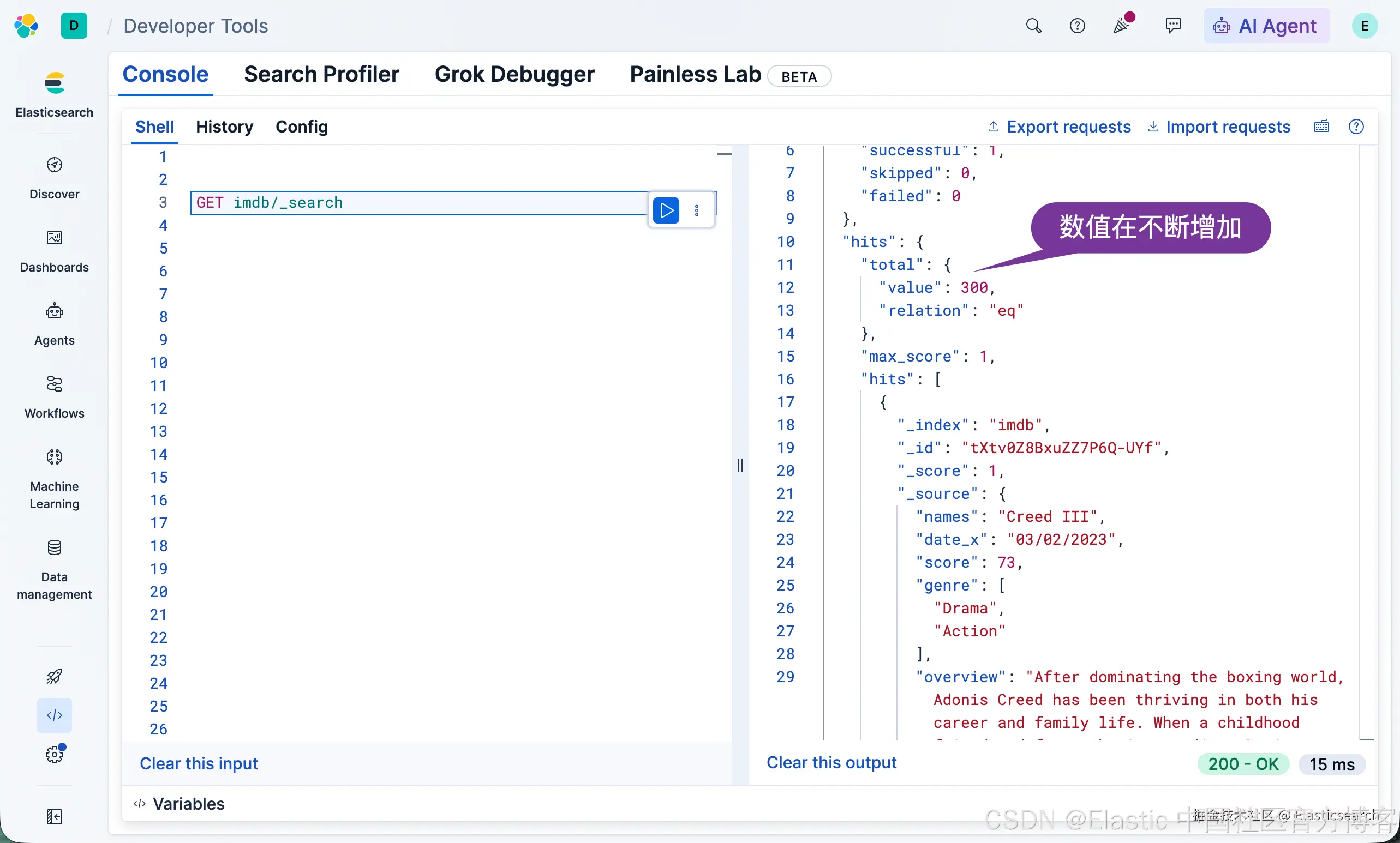Click the "failed": 0 output line

point(910,196)
